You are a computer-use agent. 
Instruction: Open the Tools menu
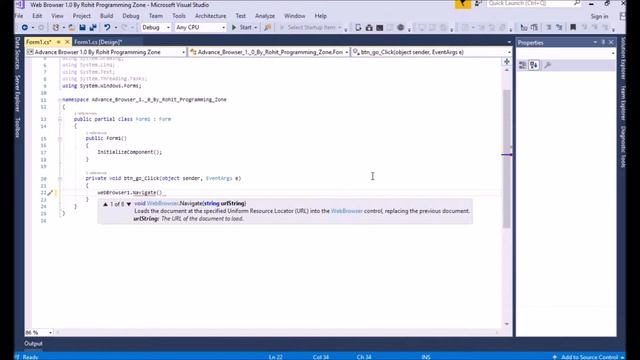pyautogui.click(x=179, y=16)
